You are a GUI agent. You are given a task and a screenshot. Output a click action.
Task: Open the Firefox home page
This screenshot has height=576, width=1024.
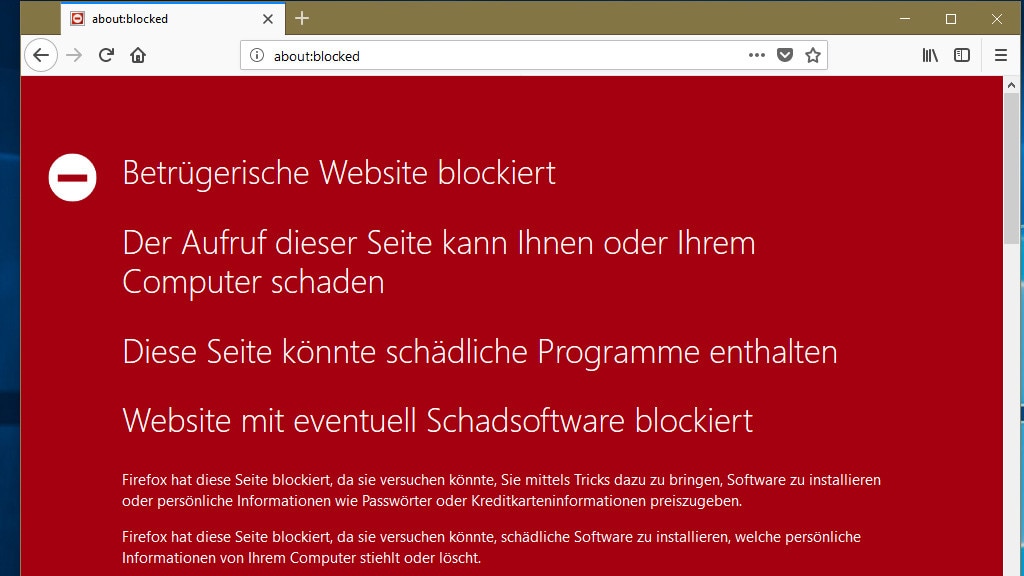[x=138, y=56]
